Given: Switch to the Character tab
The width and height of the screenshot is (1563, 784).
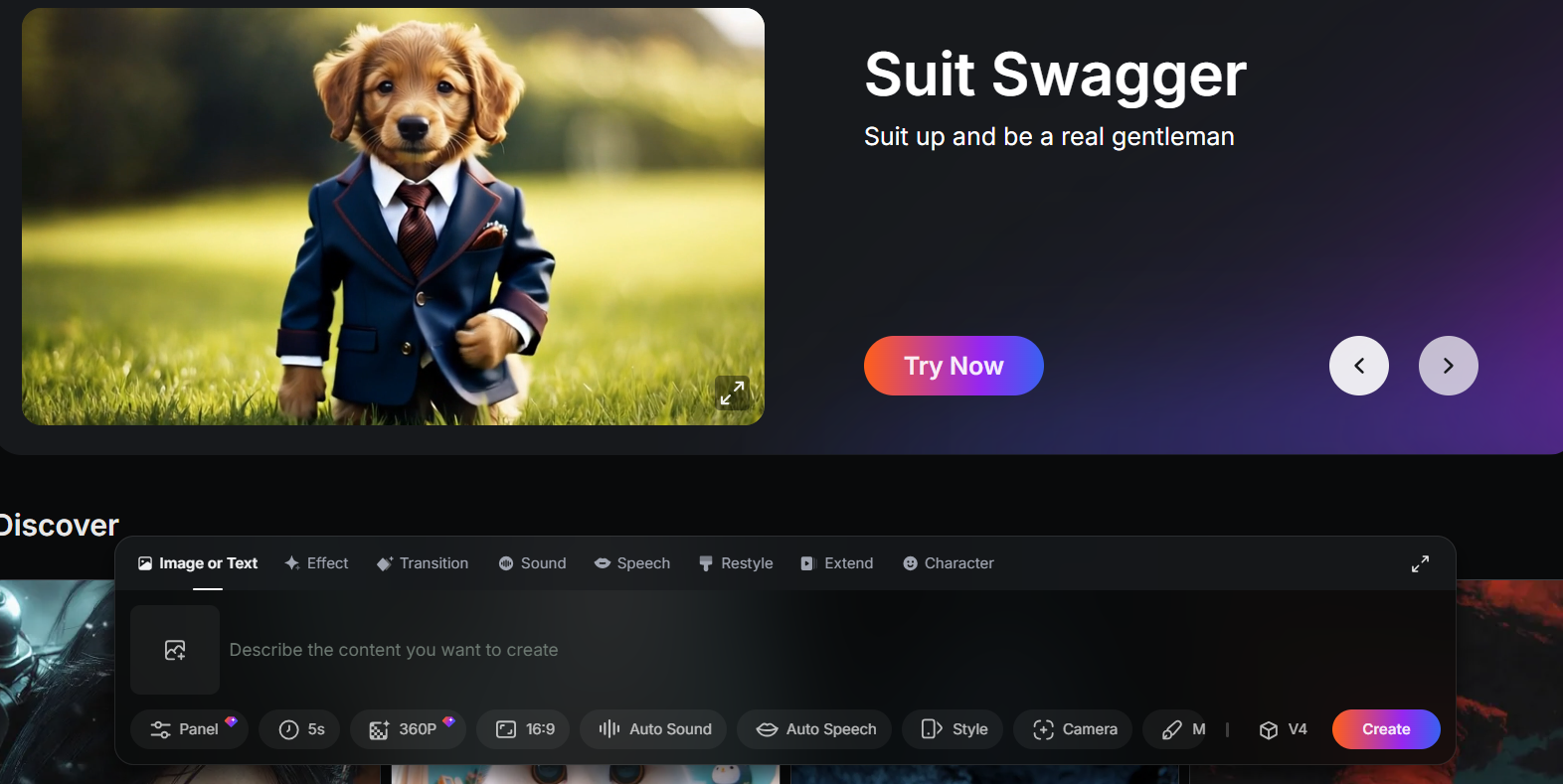Looking at the screenshot, I should [949, 563].
